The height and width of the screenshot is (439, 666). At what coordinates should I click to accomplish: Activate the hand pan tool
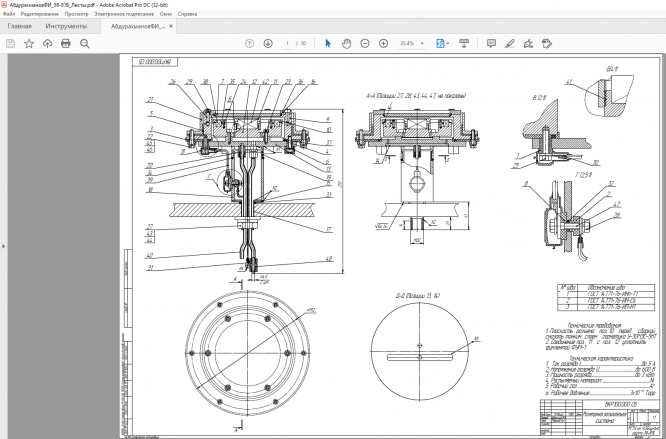click(346, 44)
